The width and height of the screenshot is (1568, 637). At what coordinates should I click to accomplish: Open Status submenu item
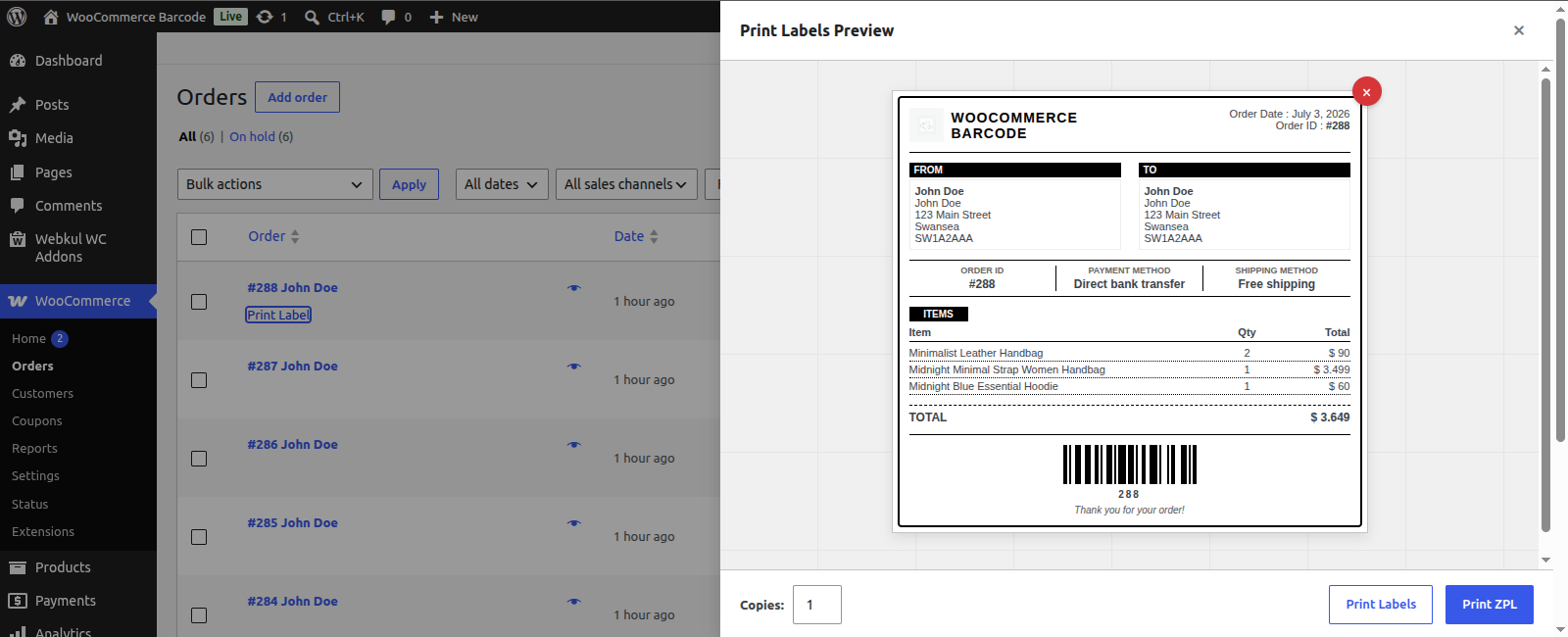coord(29,504)
